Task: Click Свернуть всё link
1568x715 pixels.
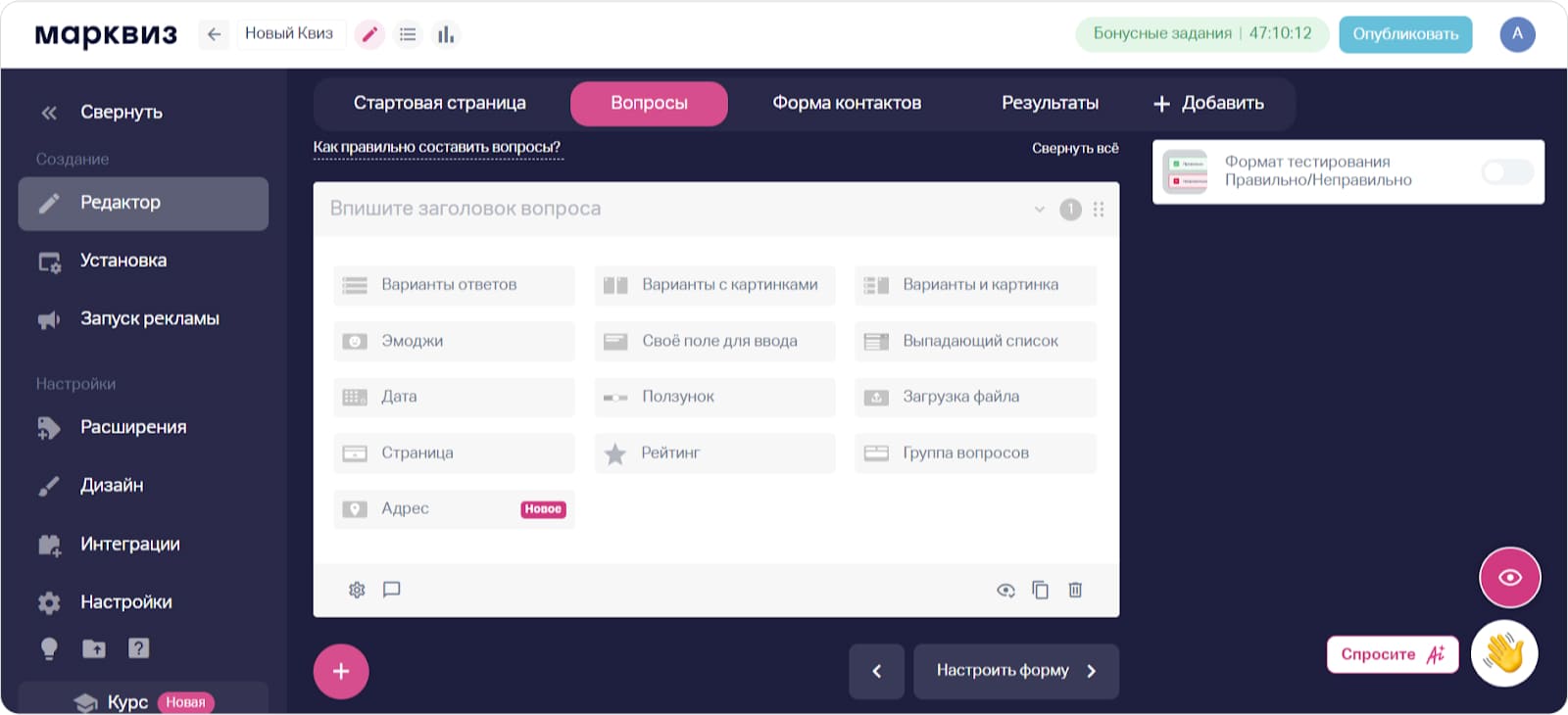Action: (x=1075, y=148)
